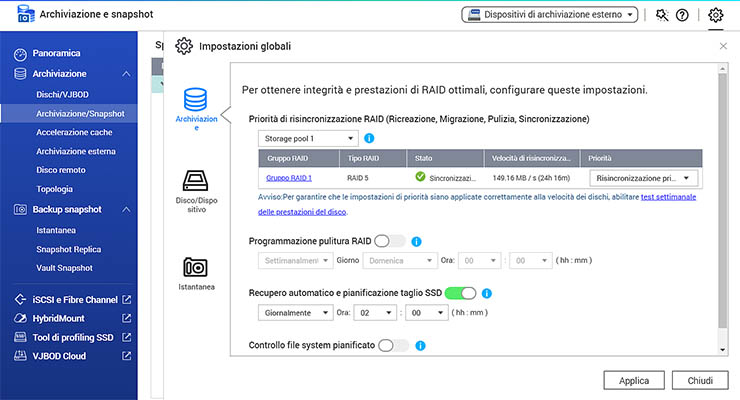
Task: Select the Istantanea camera icon
Action: (x=196, y=267)
